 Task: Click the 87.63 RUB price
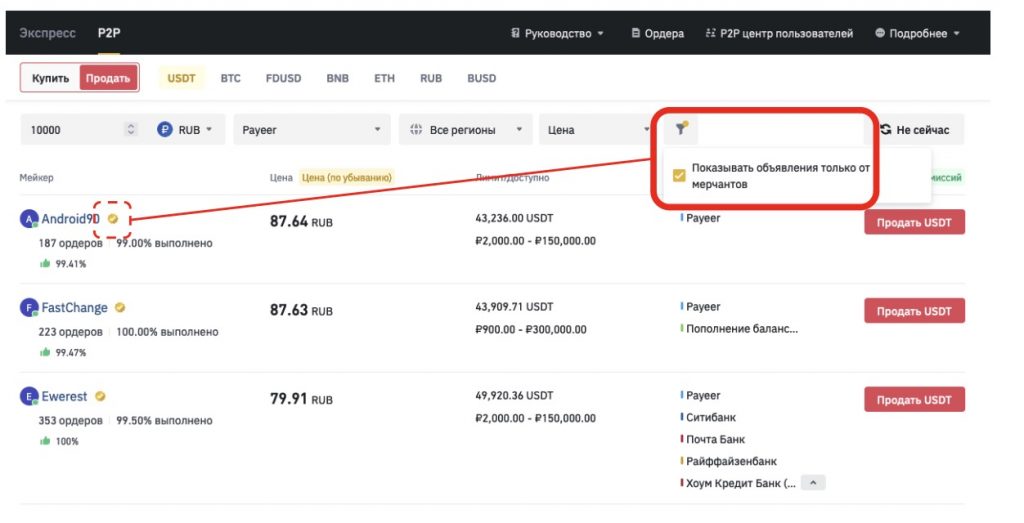tap(301, 310)
